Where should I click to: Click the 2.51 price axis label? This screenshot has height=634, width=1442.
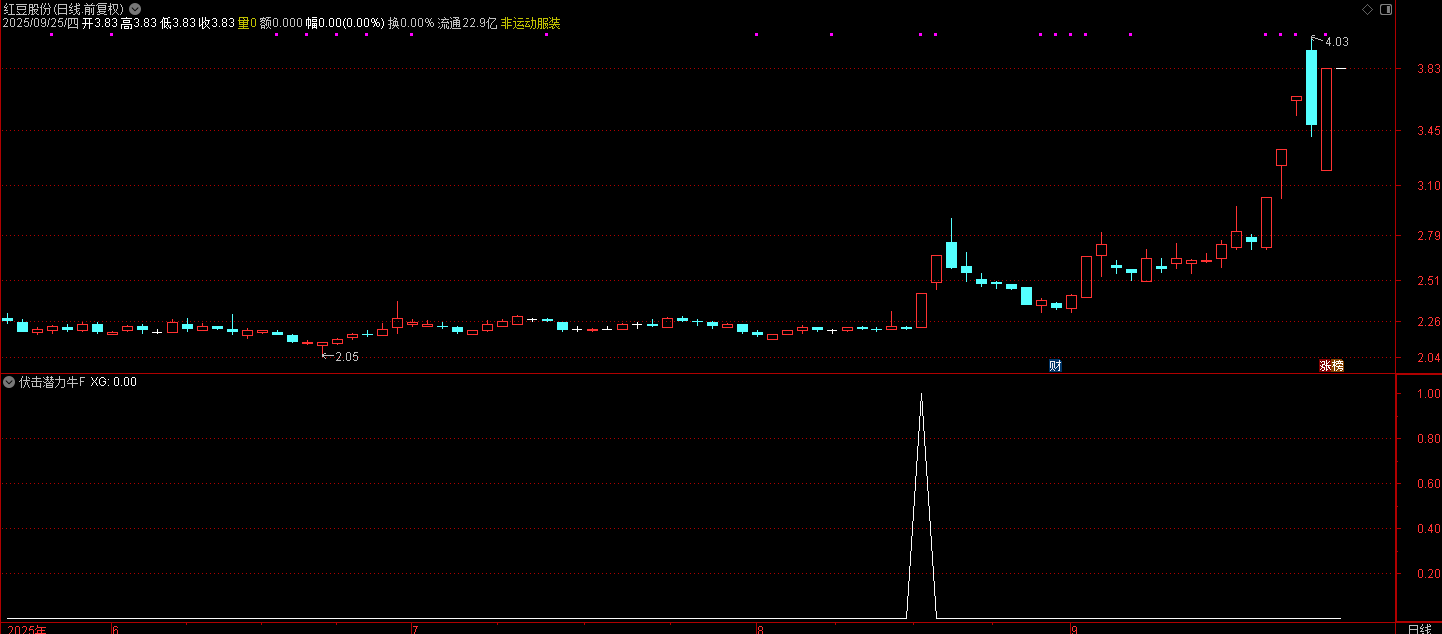[1427, 281]
